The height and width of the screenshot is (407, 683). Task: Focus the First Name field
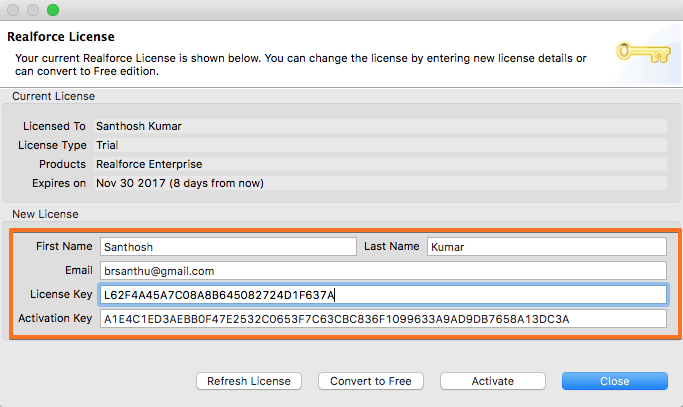coord(228,247)
